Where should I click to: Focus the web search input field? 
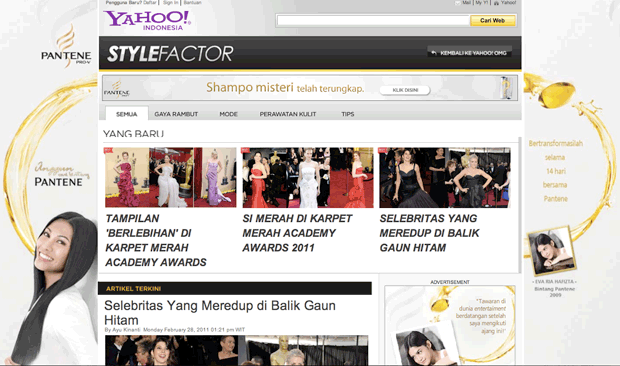point(373,20)
